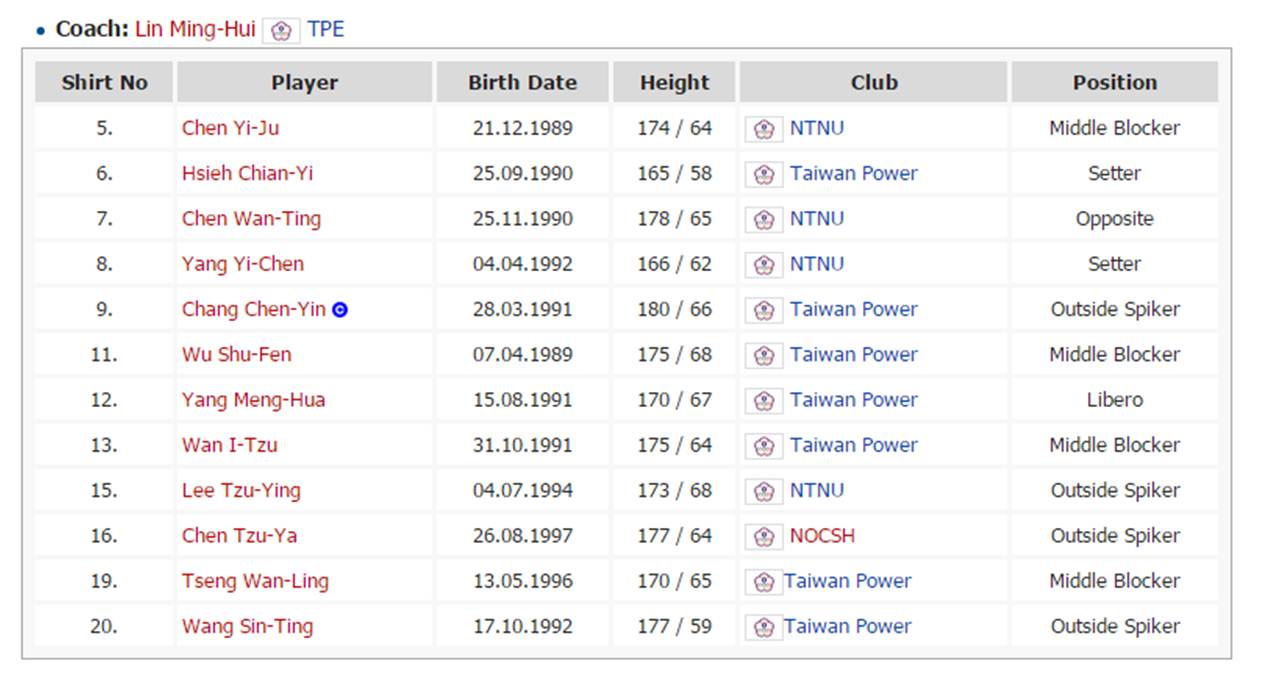The width and height of the screenshot is (1262, 683).
Task: Click the club flag icon in Chang Chen-Yin's row
Action: (764, 310)
